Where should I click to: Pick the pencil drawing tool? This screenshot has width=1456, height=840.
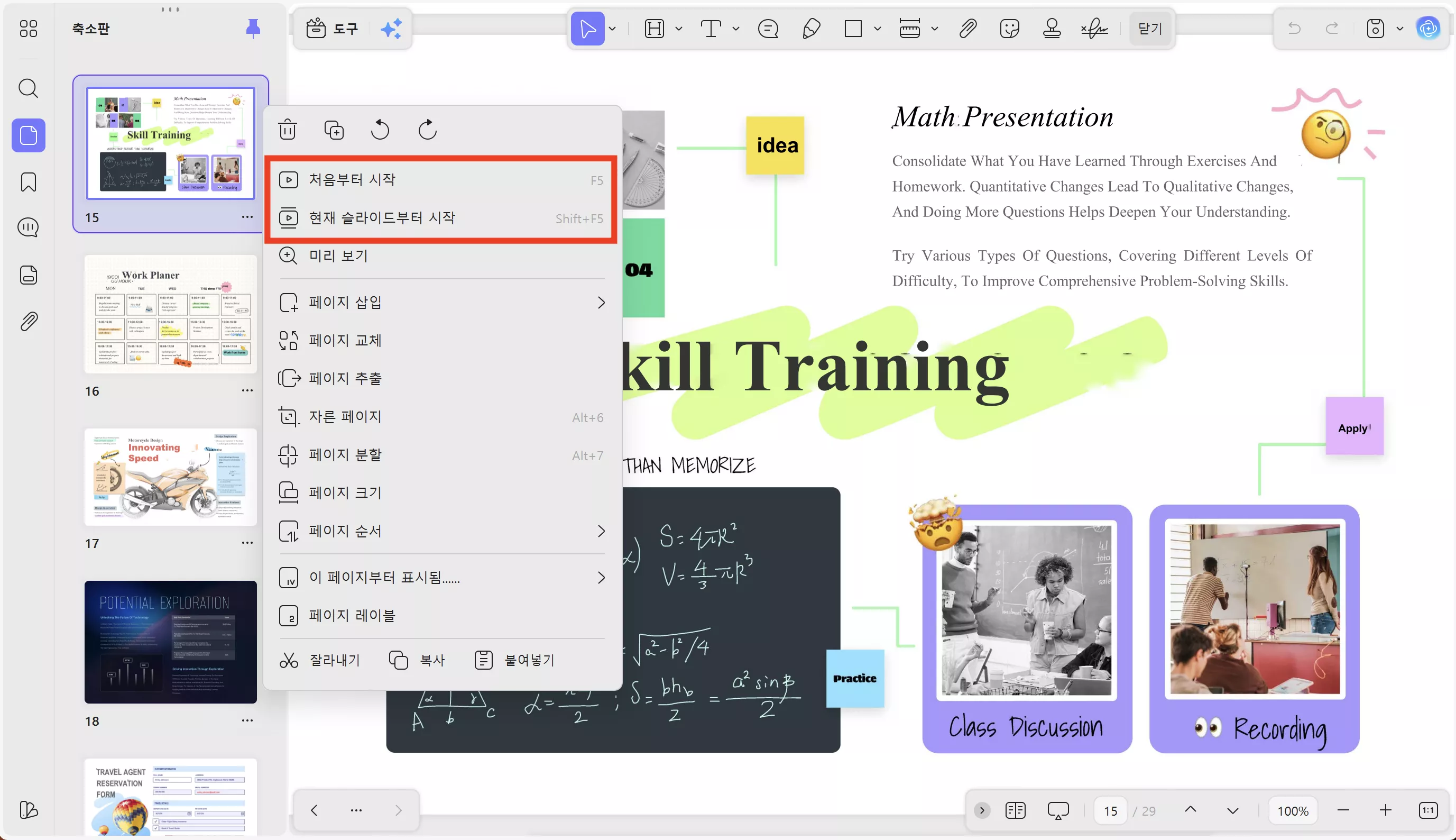[810, 28]
